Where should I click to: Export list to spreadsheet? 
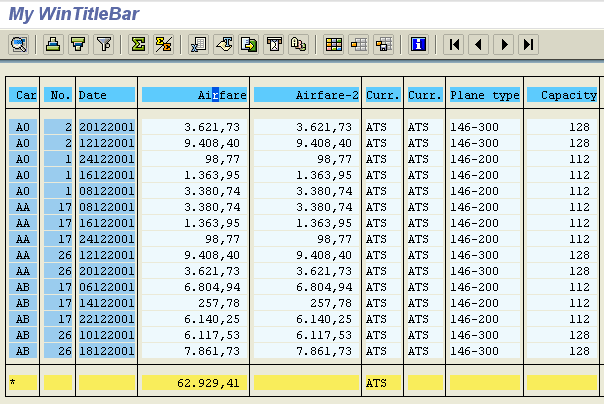(x=198, y=44)
